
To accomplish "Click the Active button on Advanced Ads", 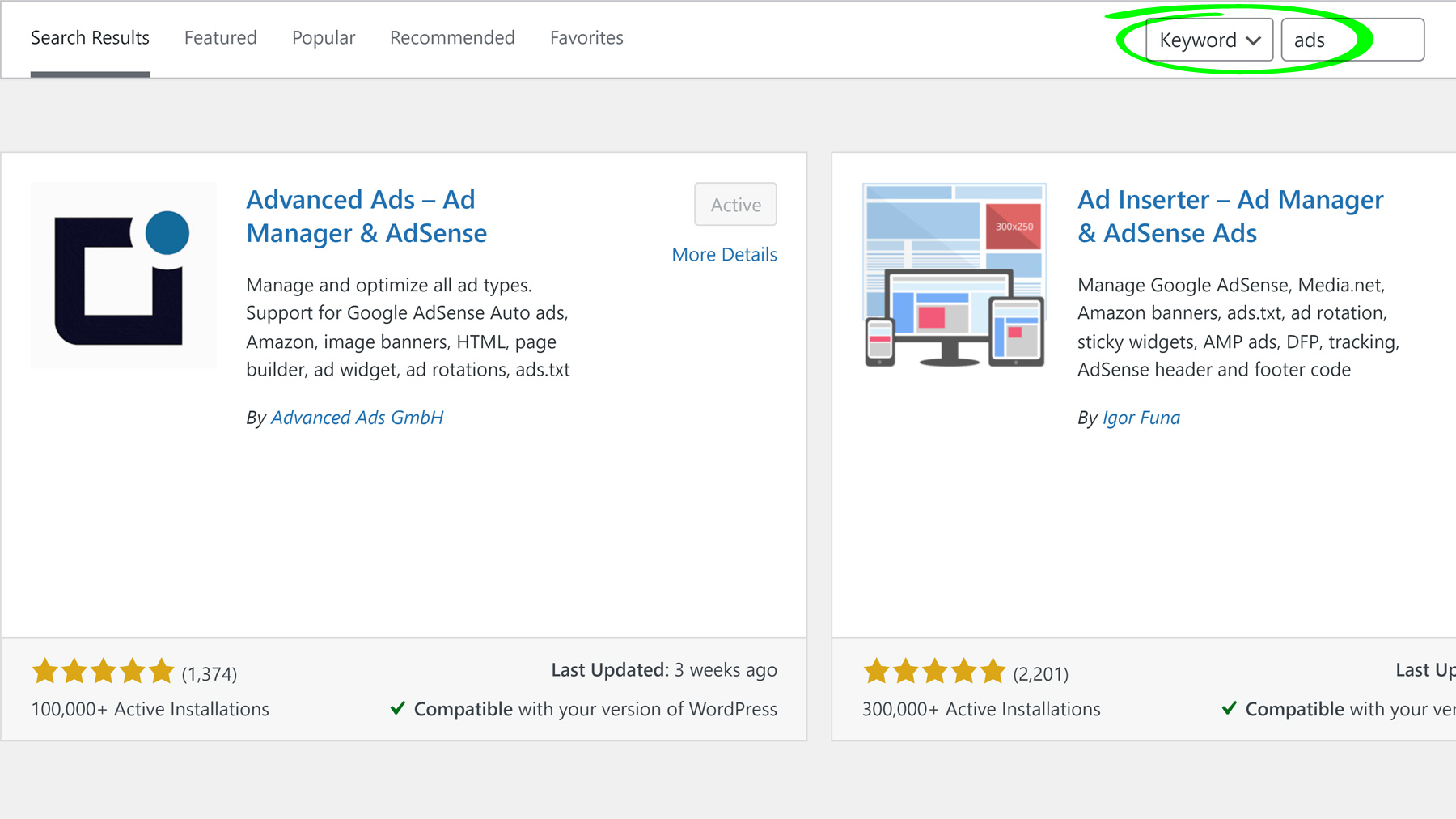I will pos(734,205).
